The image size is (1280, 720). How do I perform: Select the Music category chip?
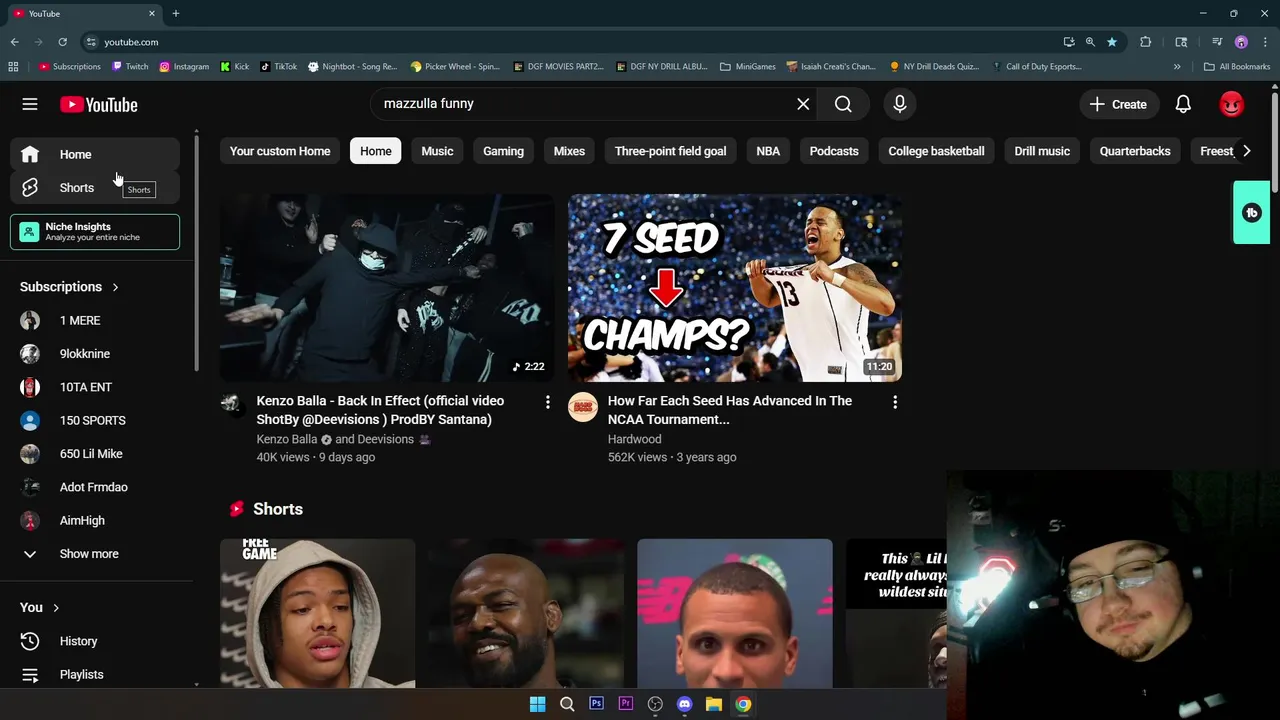click(437, 151)
